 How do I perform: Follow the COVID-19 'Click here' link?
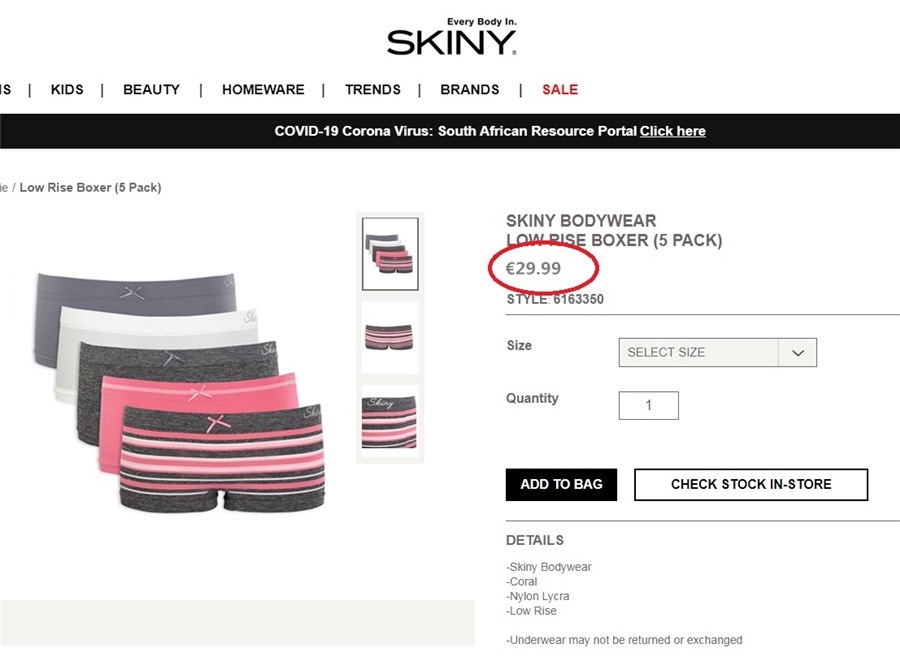673,131
